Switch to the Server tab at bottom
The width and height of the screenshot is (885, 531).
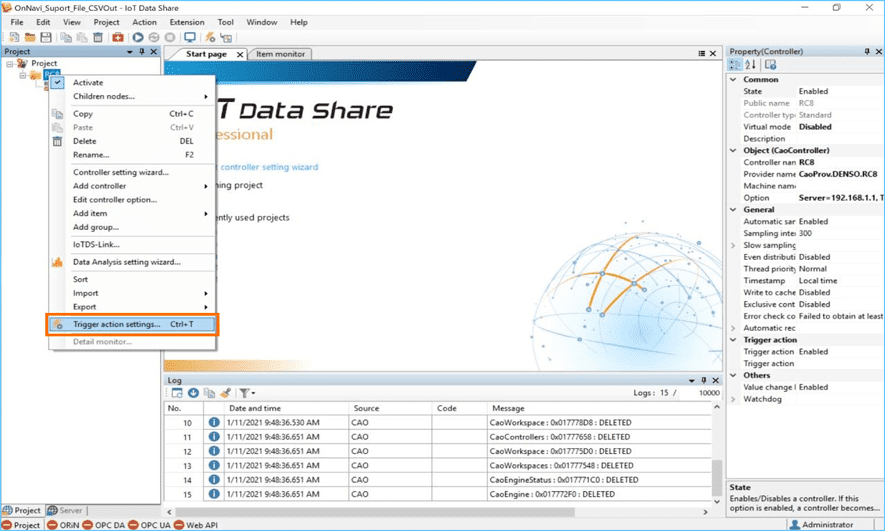tap(65, 510)
